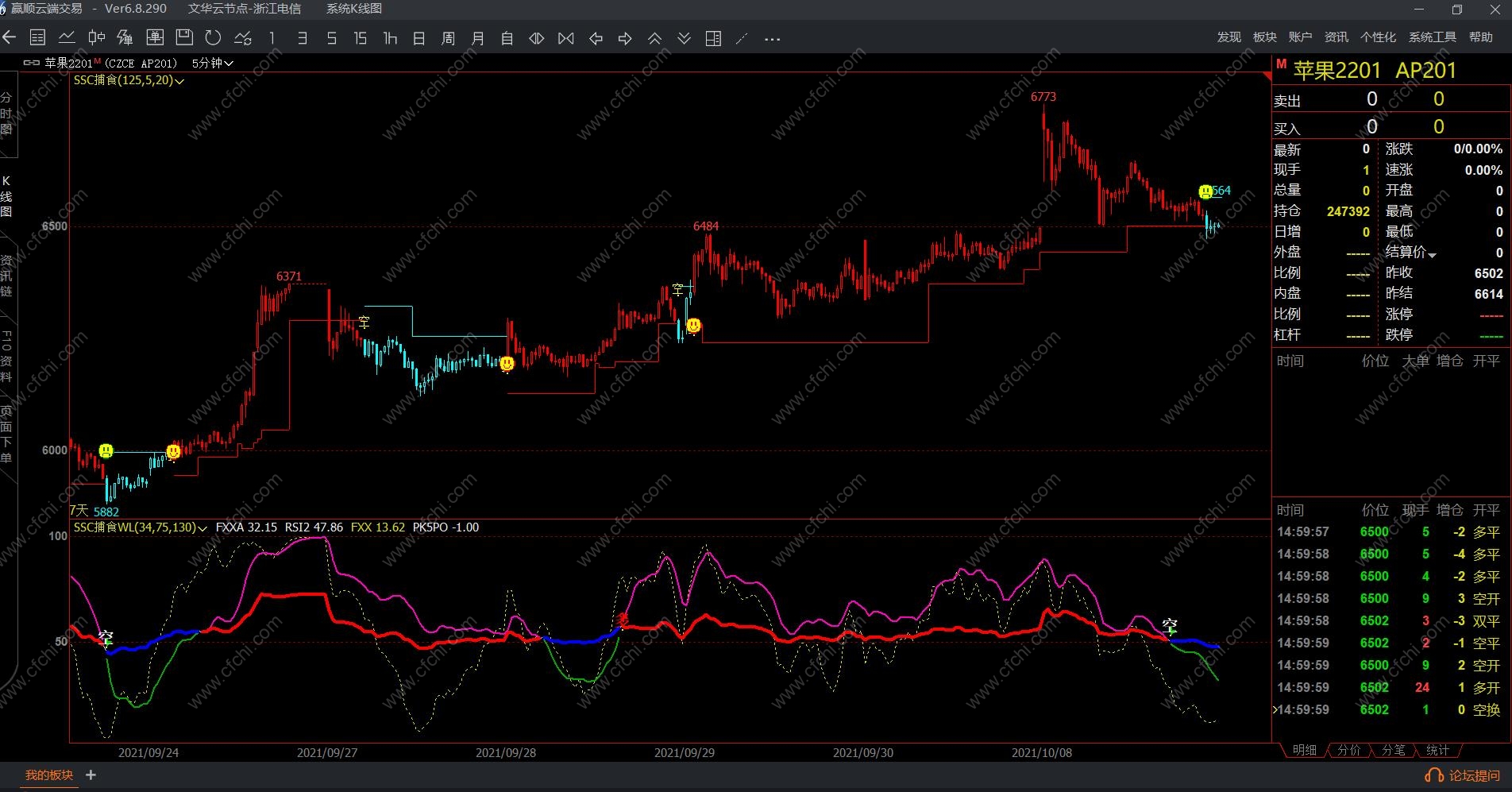The height and width of the screenshot is (792, 1512).
Task: Switch to daily (日) period
Action: pos(419,37)
